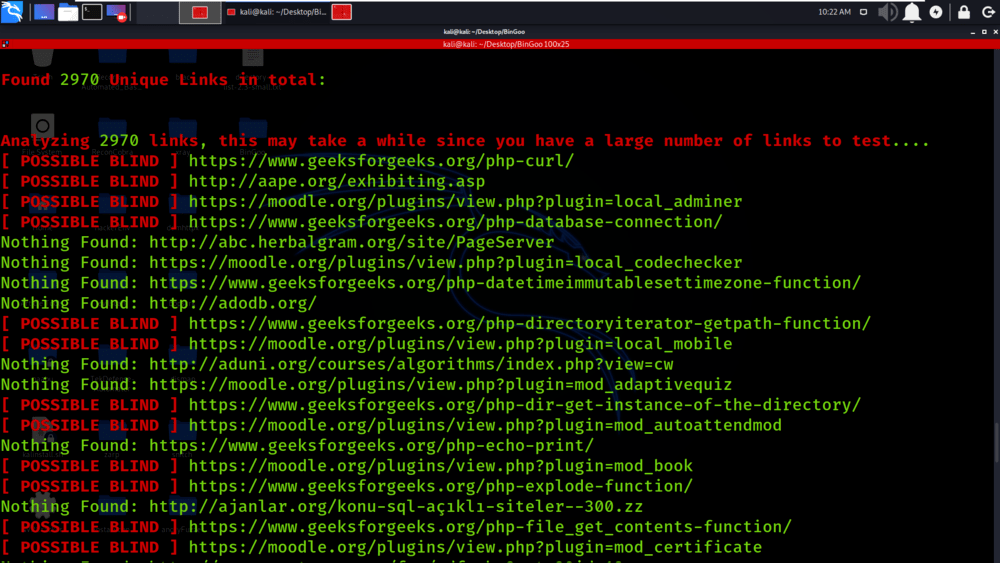Click the http://adodb.org/ URL

tap(233, 303)
